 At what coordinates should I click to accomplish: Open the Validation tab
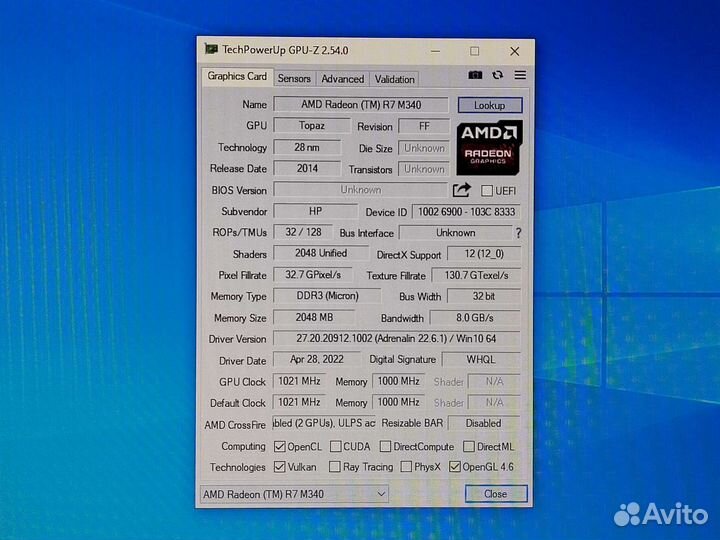tap(394, 79)
